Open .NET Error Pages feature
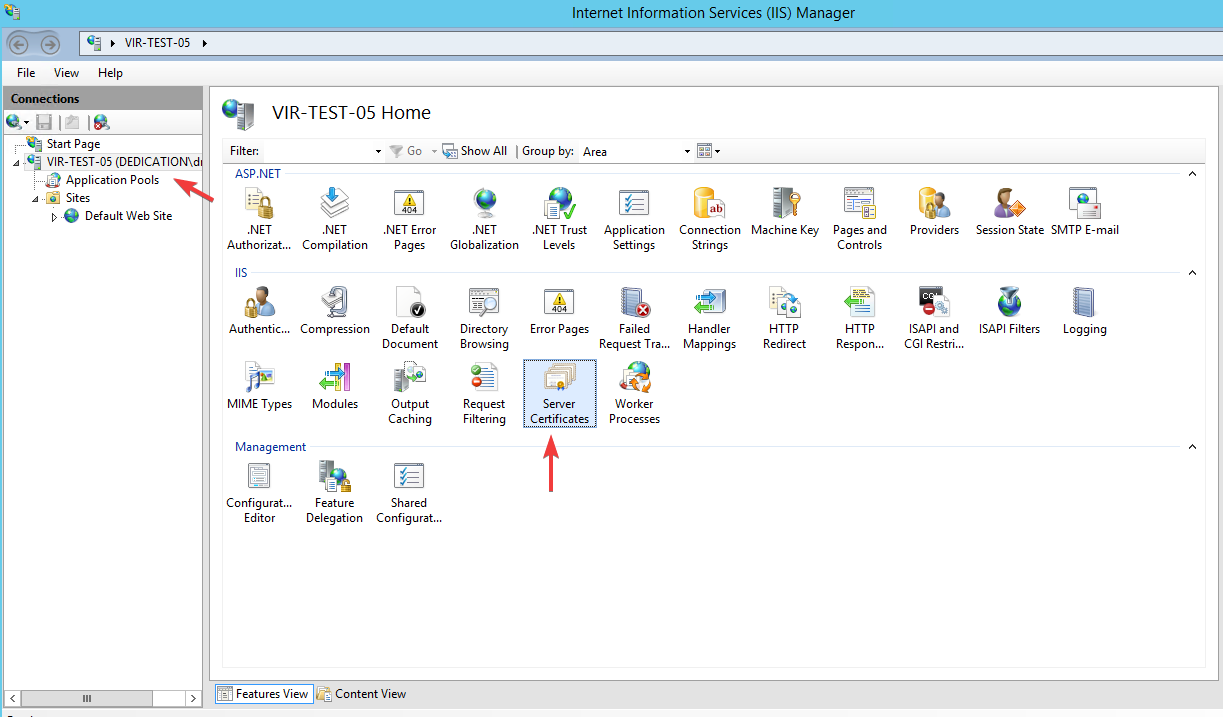The width and height of the screenshot is (1223, 717). click(x=409, y=220)
